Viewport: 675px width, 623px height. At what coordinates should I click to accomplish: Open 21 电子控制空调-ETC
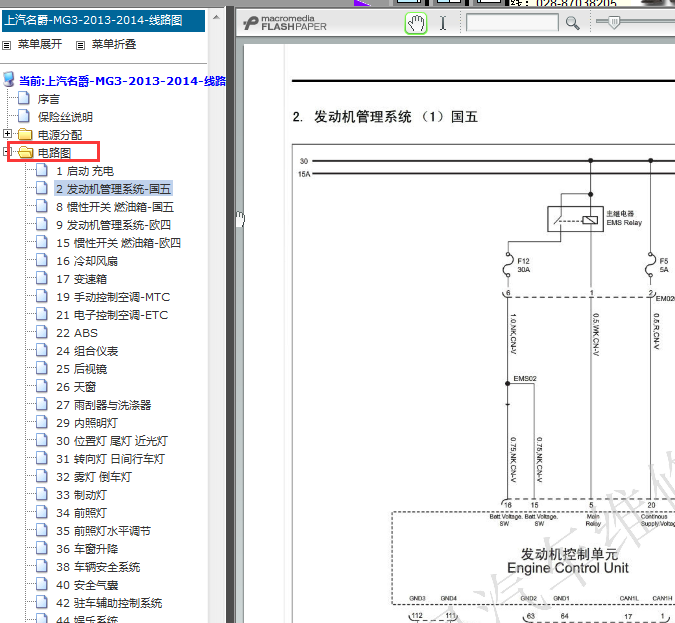[112, 315]
